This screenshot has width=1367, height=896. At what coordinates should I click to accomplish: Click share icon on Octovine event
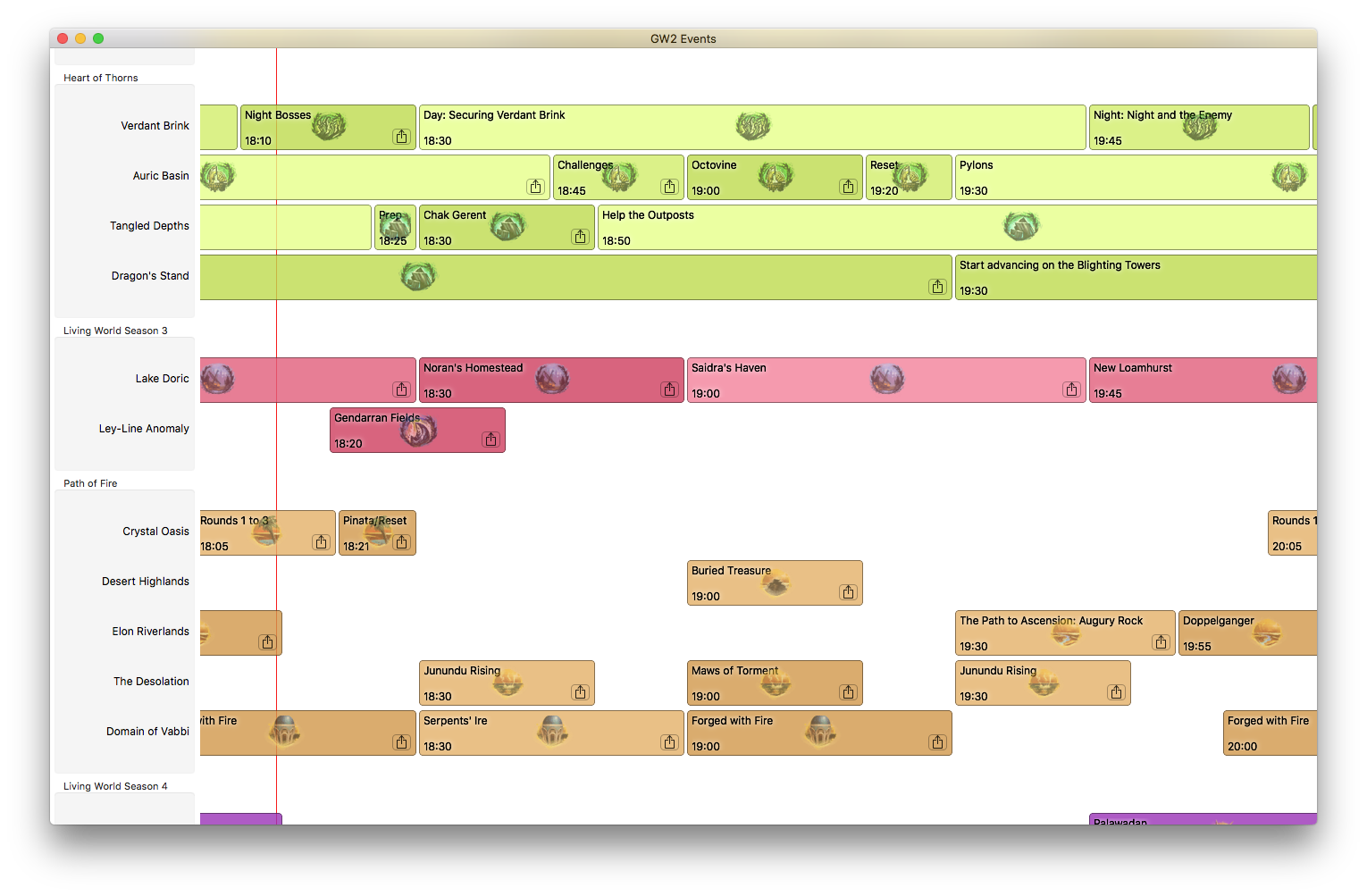[x=848, y=187]
